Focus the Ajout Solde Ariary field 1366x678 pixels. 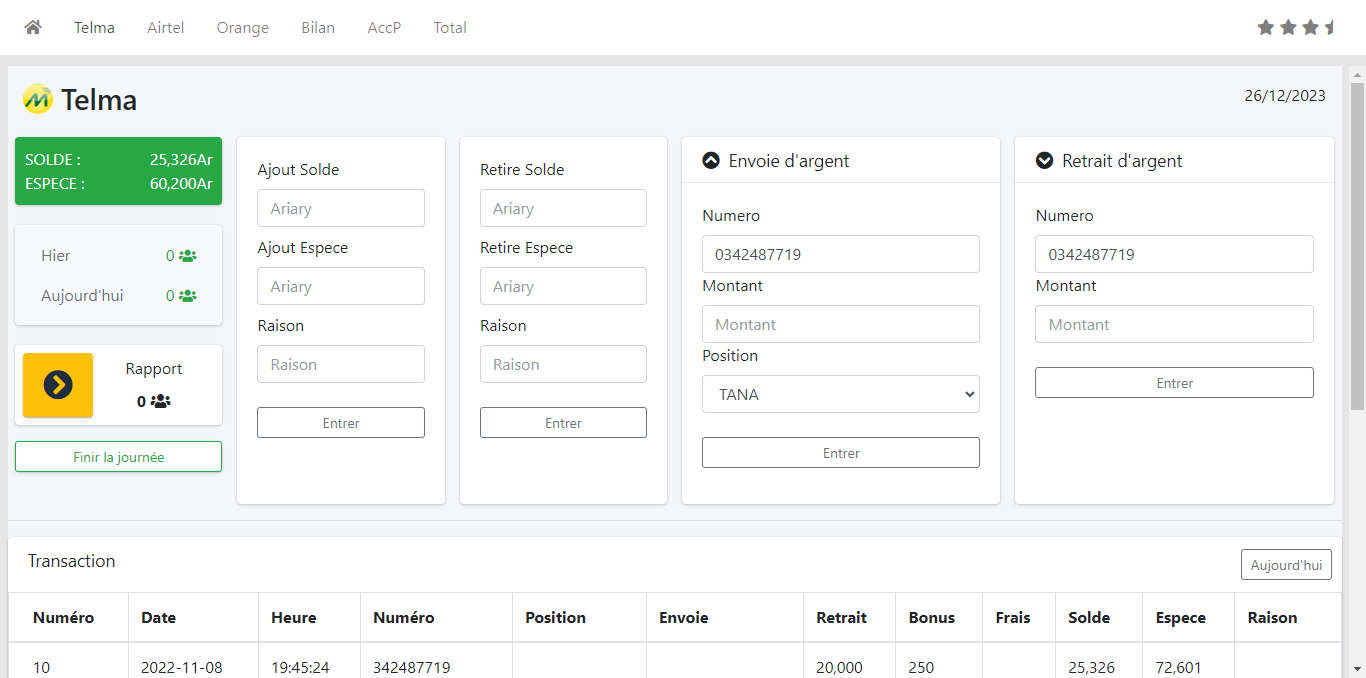point(340,208)
